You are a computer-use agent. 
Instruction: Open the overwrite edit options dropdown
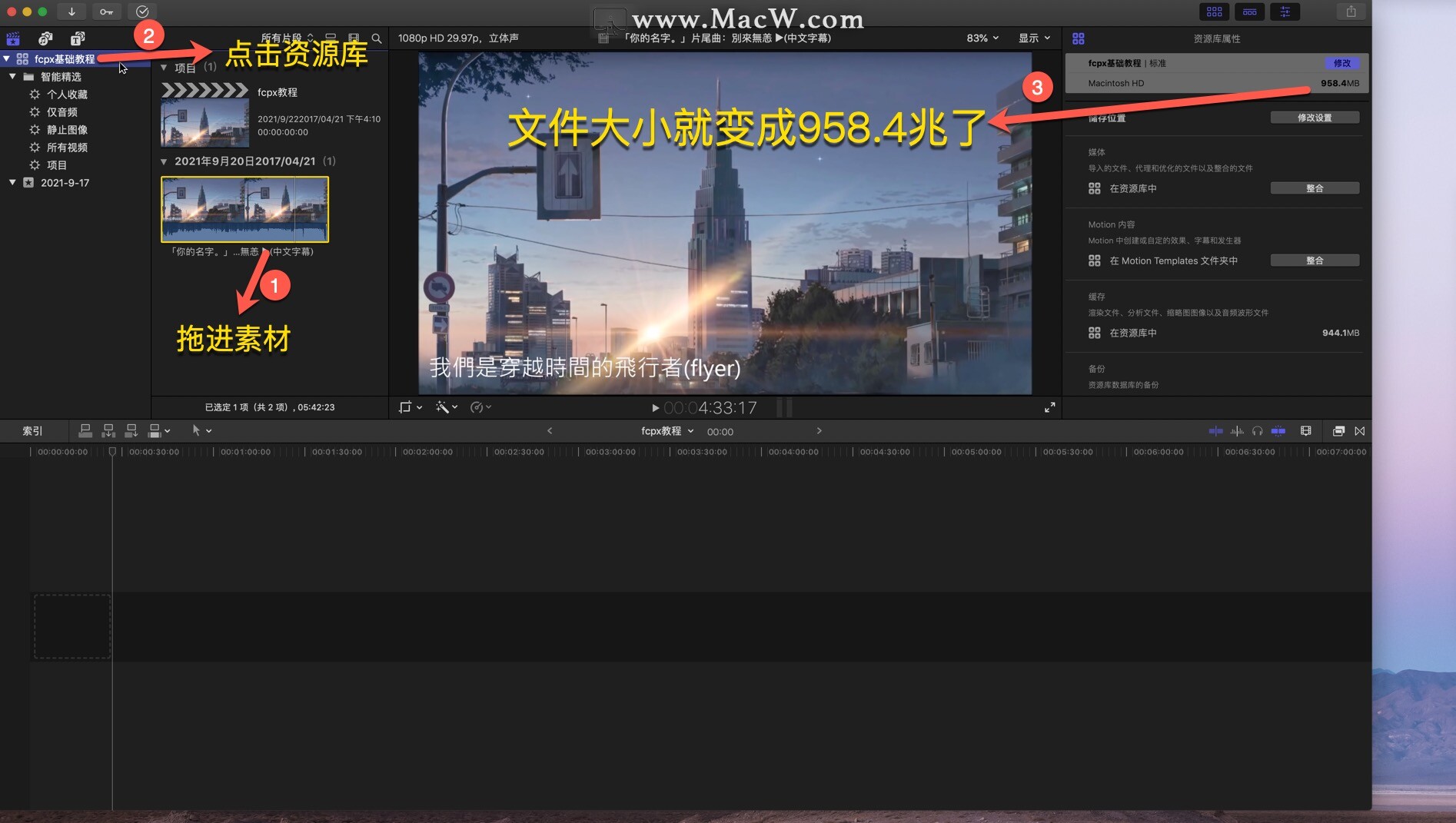(x=159, y=431)
